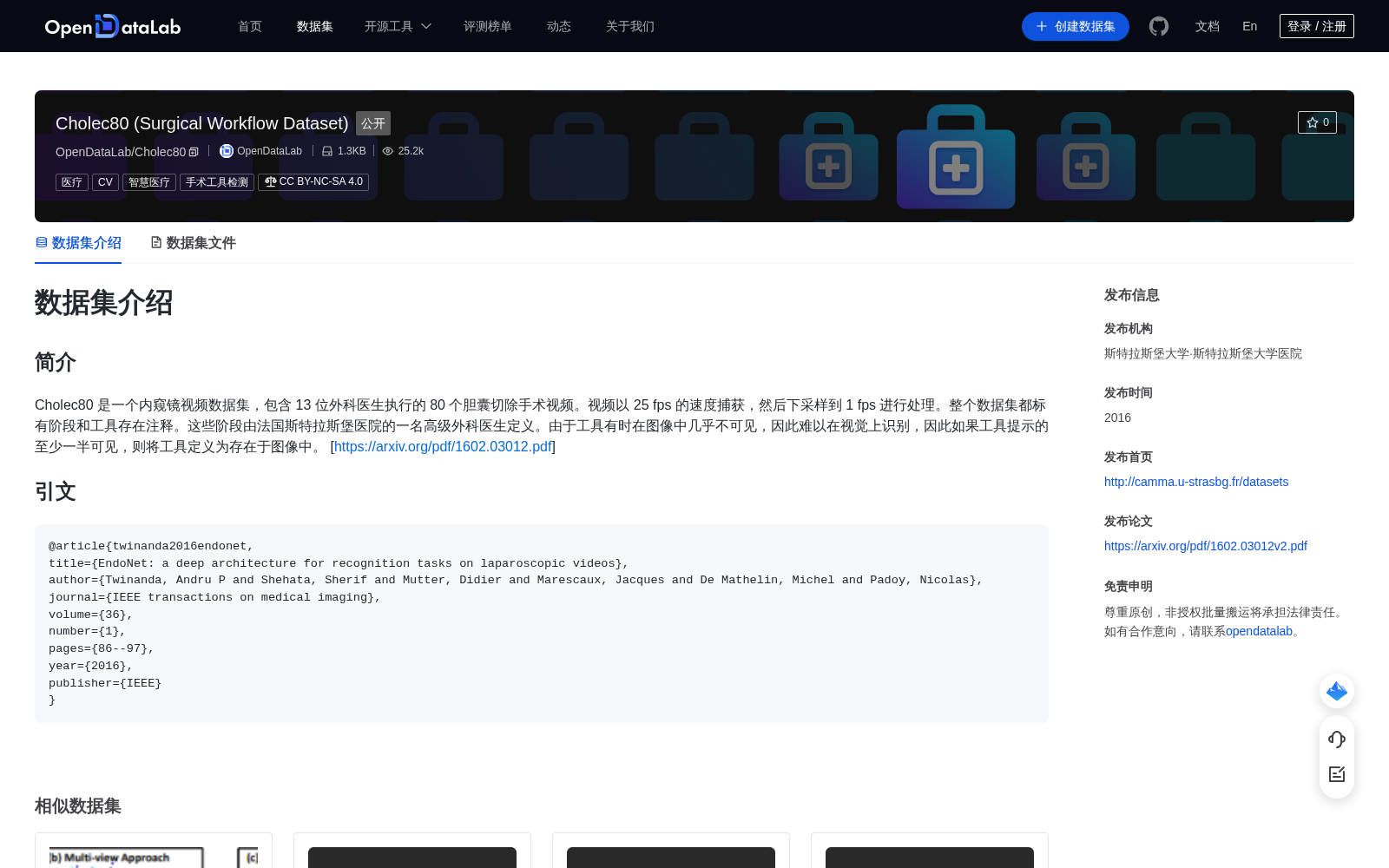Open 数据集 navigation item

[315, 26]
